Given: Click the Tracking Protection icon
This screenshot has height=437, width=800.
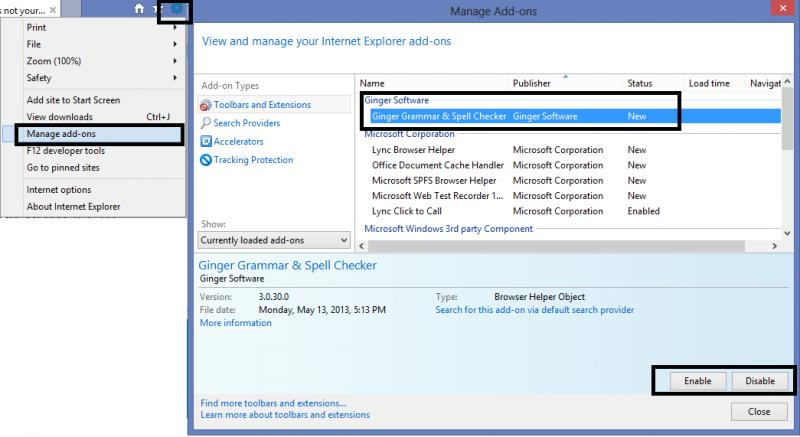Looking at the screenshot, I should coord(206,160).
